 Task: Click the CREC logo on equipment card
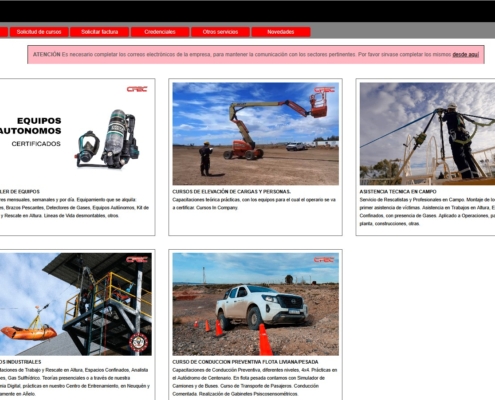coord(137,89)
